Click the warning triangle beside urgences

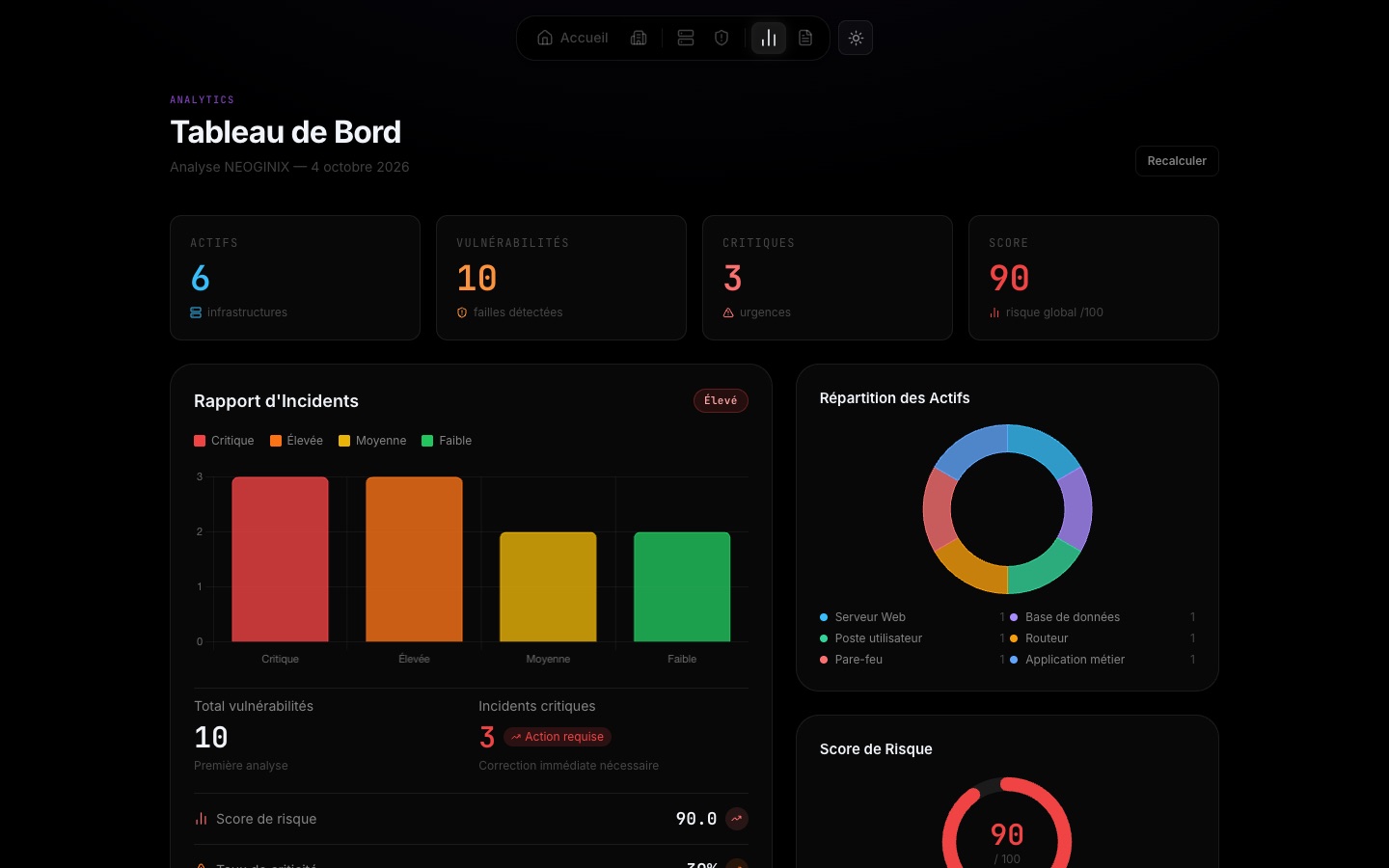click(728, 312)
